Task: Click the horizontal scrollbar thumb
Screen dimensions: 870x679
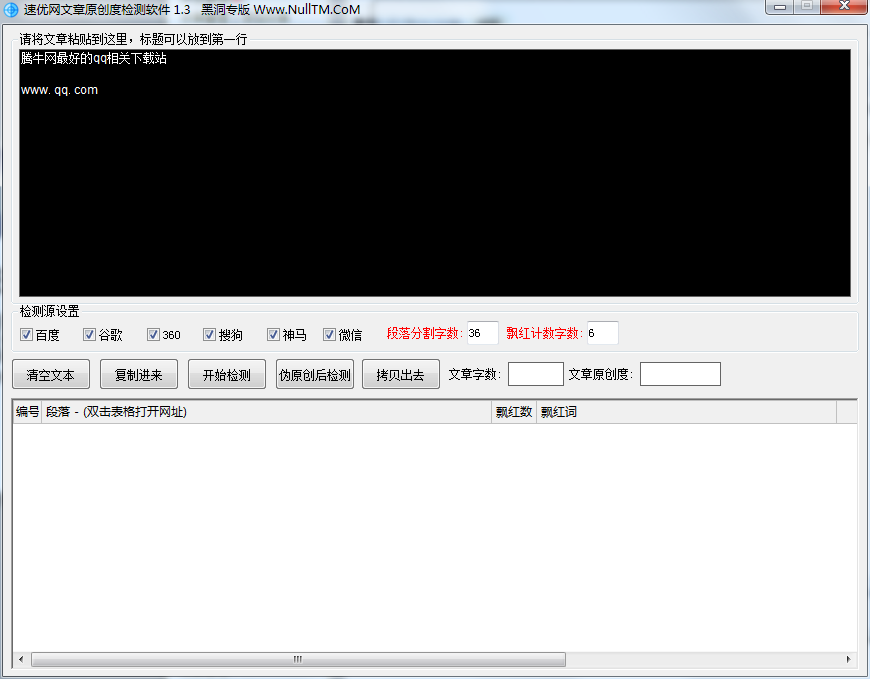Action: click(x=299, y=659)
